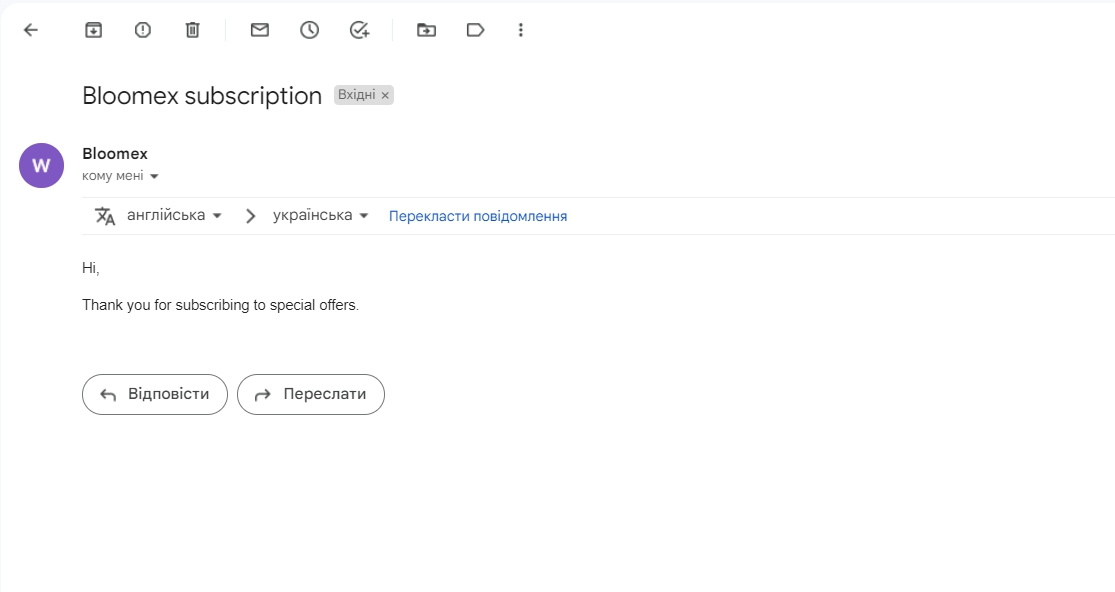Screen dimensions: 1115x592
Task: Click Перекласти повідомлення link
Action: point(478,216)
